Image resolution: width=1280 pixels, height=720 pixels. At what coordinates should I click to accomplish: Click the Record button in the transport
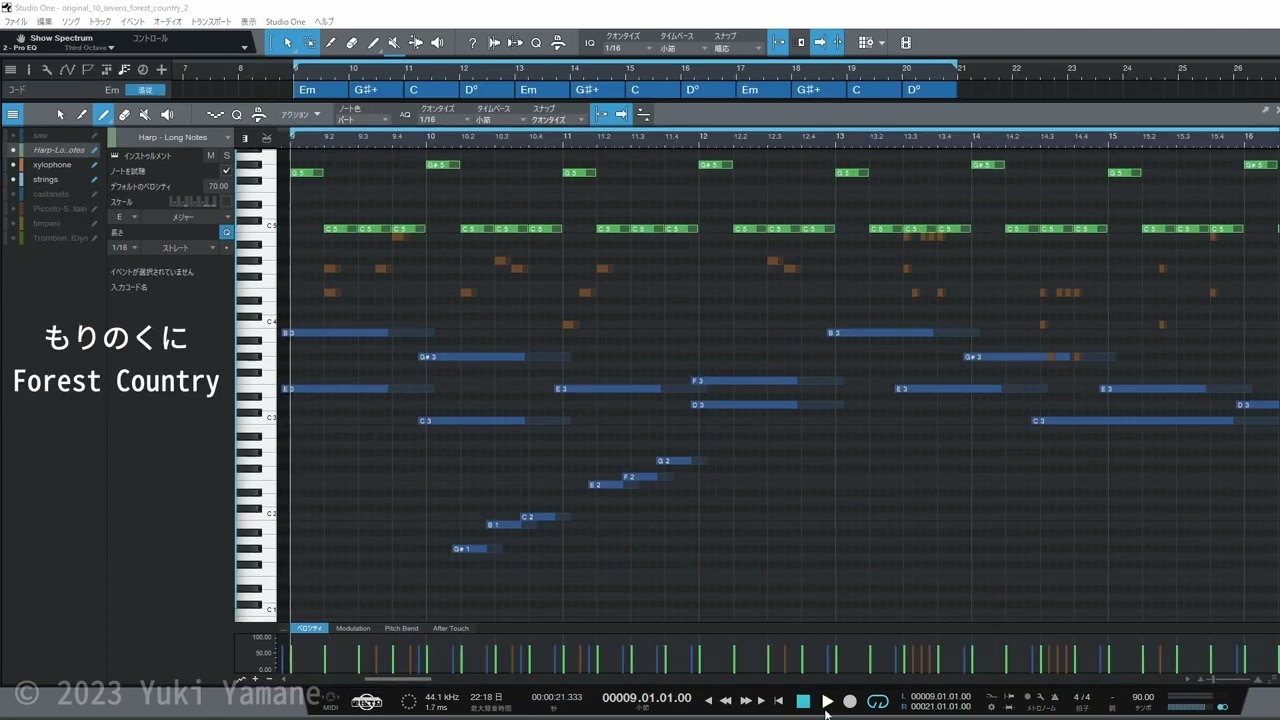pos(850,701)
